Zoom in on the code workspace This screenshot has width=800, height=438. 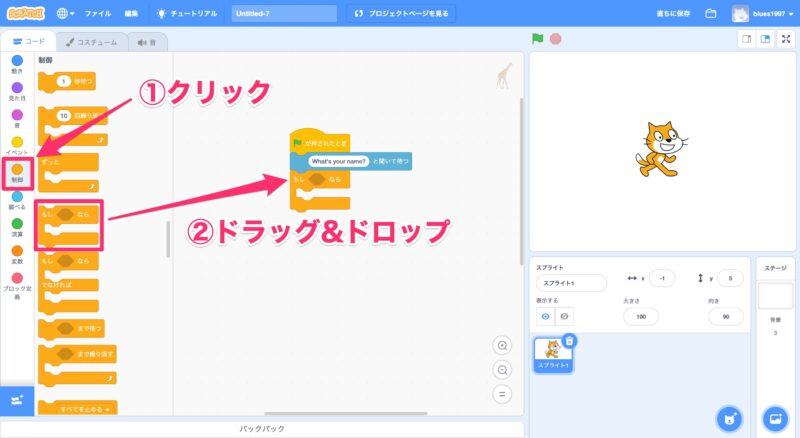click(502, 345)
